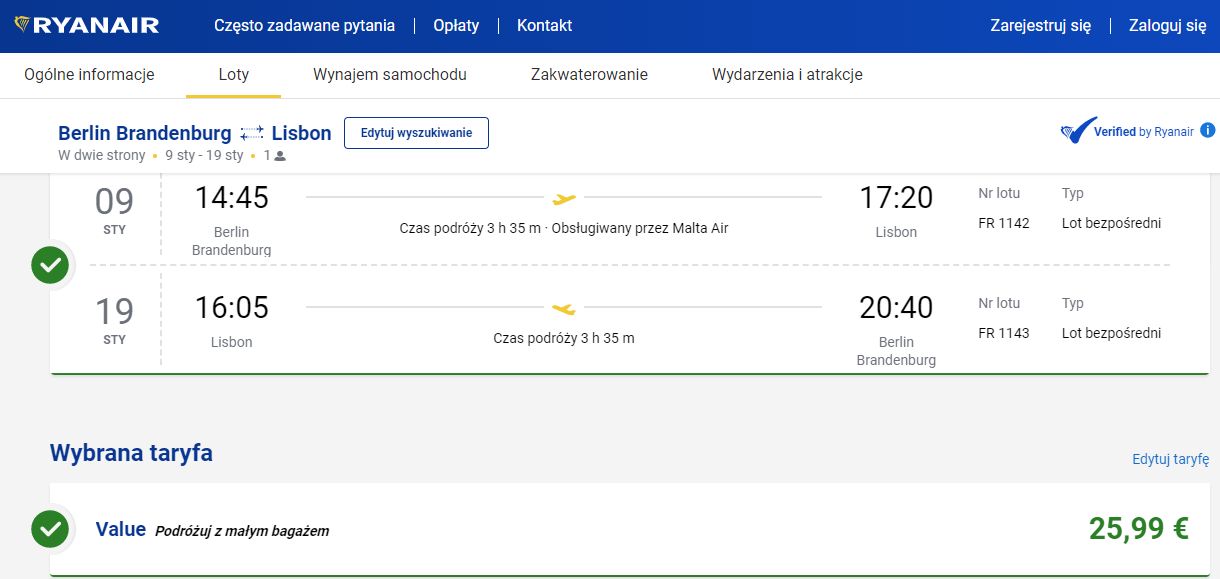Click the outbound flight plane icon
This screenshot has height=579, width=1220.
pos(564,198)
